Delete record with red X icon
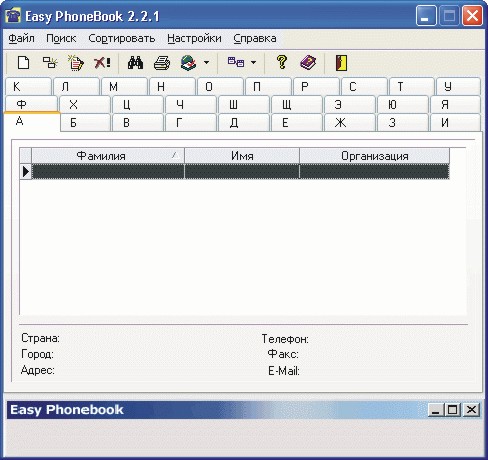Screen dimensions: 488x460 [102, 62]
